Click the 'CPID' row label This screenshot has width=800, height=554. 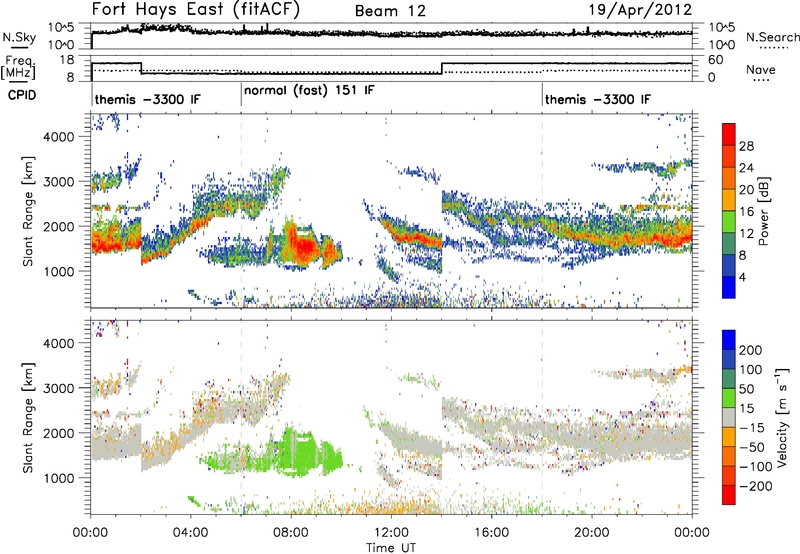[22, 95]
